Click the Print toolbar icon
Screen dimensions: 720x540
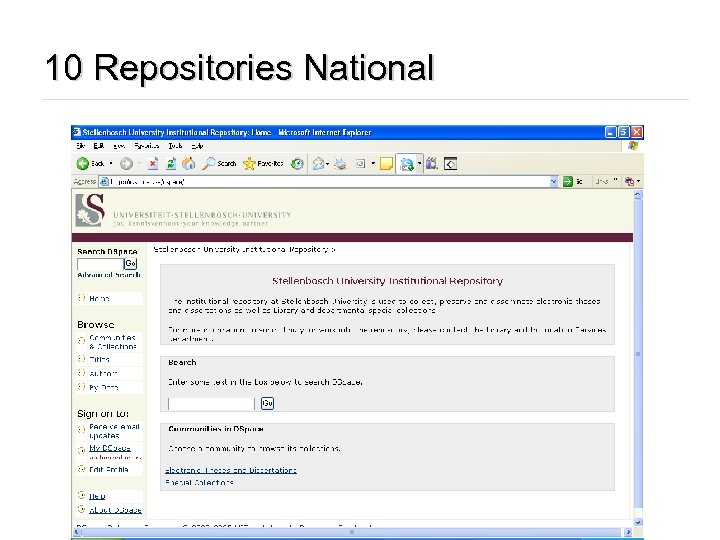340,163
